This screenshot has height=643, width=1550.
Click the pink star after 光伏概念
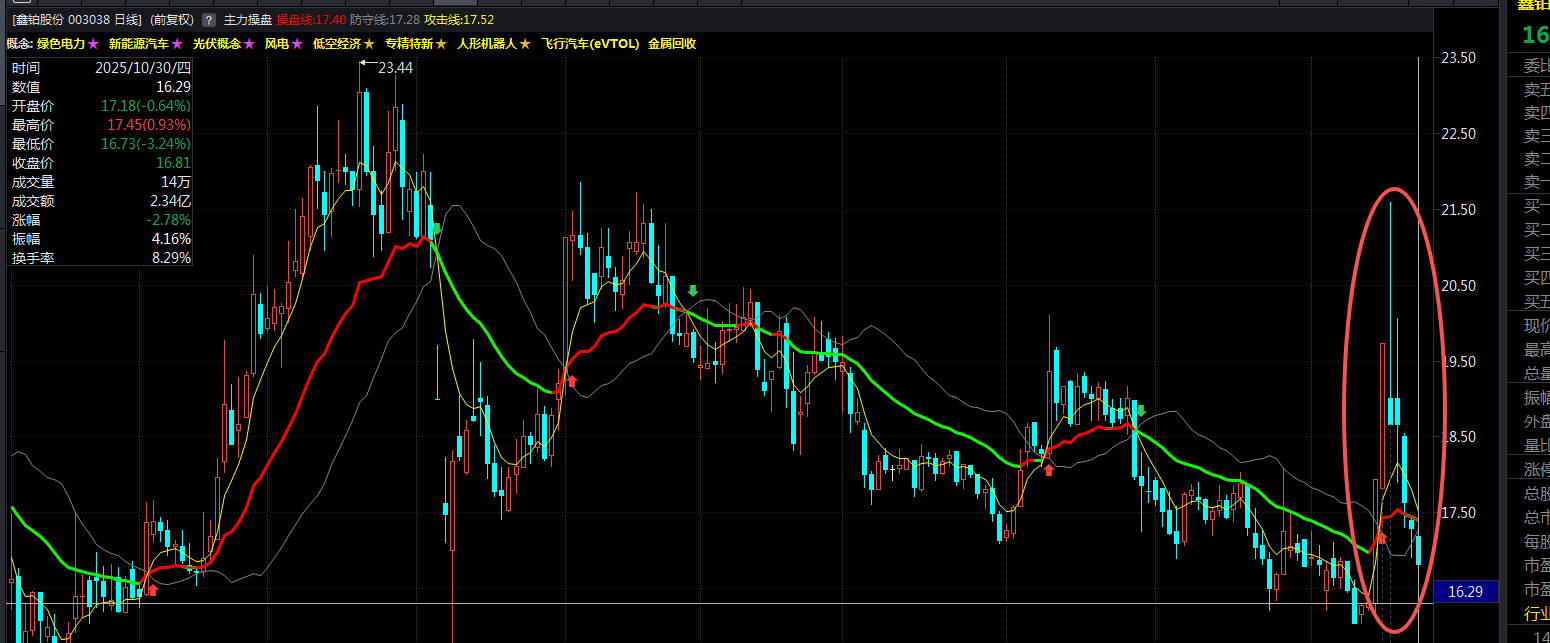249,44
